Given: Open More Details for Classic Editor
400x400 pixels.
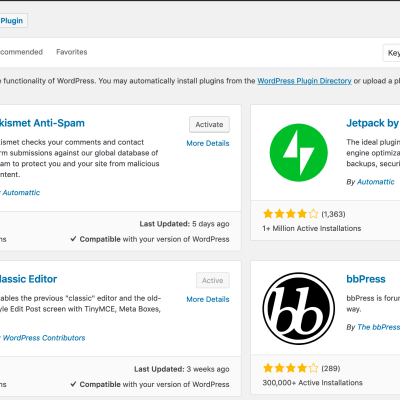Looking at the screenshot, I should pos(208,299).
